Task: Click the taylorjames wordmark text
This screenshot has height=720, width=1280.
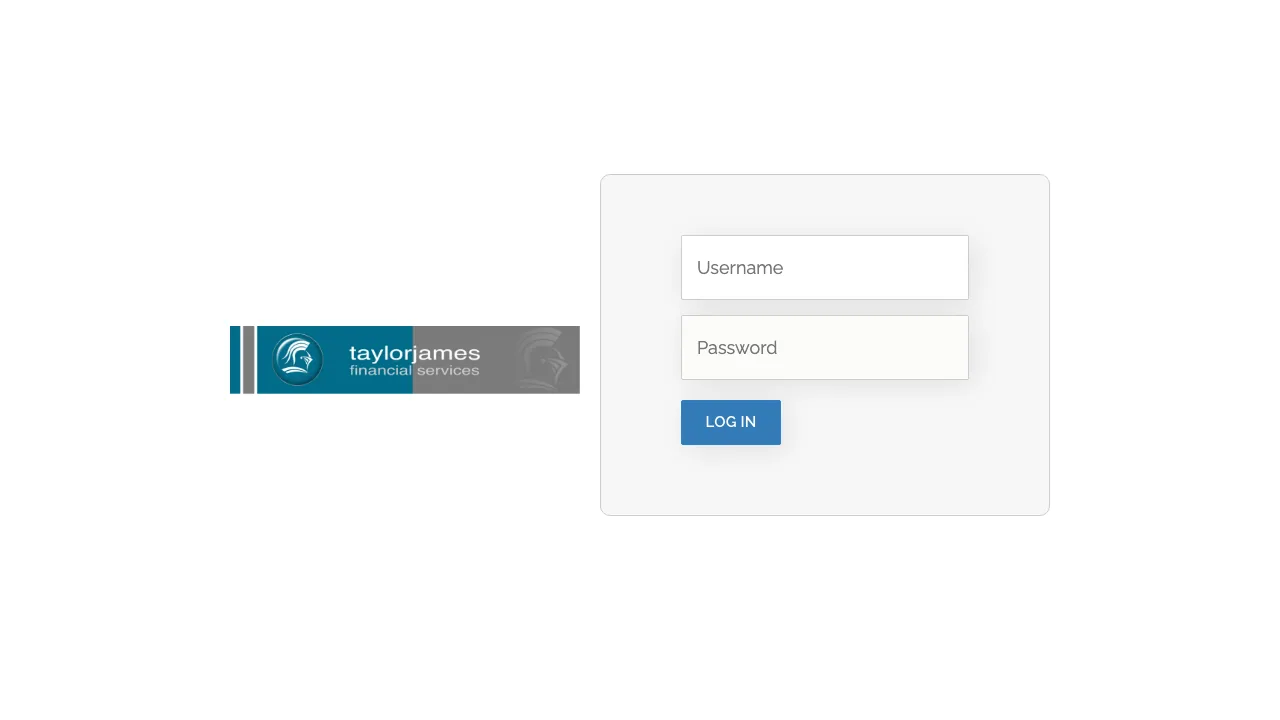Action: point(414,353)
